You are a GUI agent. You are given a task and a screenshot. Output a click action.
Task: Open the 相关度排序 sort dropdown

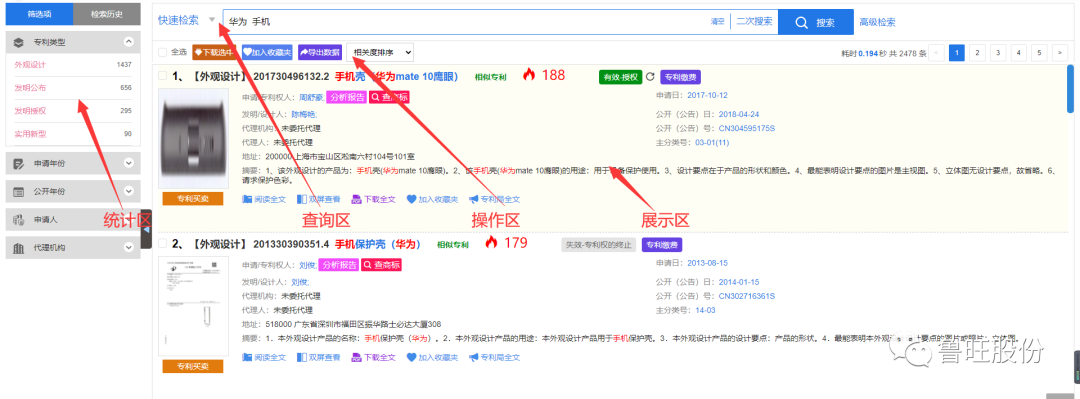click(380, 52)
